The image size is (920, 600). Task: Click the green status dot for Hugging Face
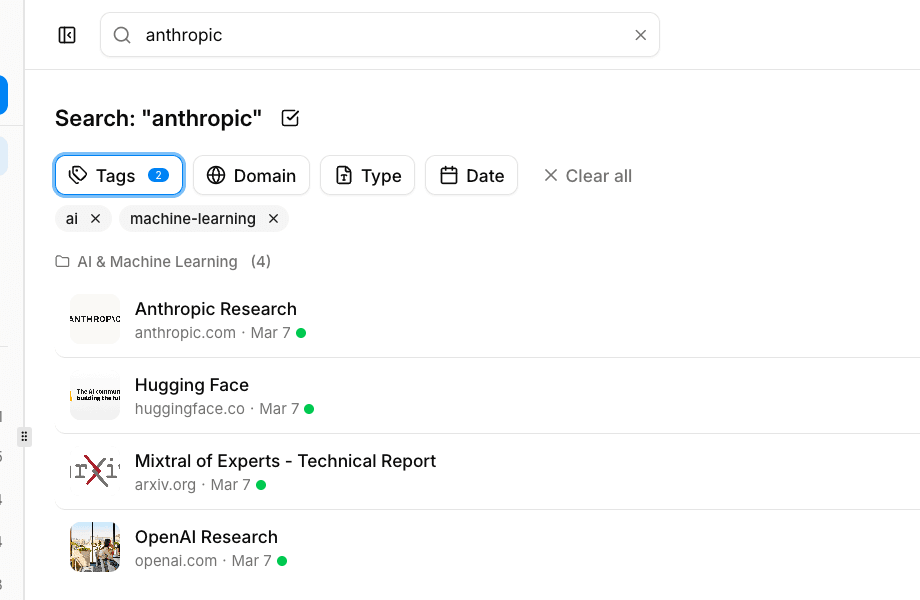pos(309,409)
